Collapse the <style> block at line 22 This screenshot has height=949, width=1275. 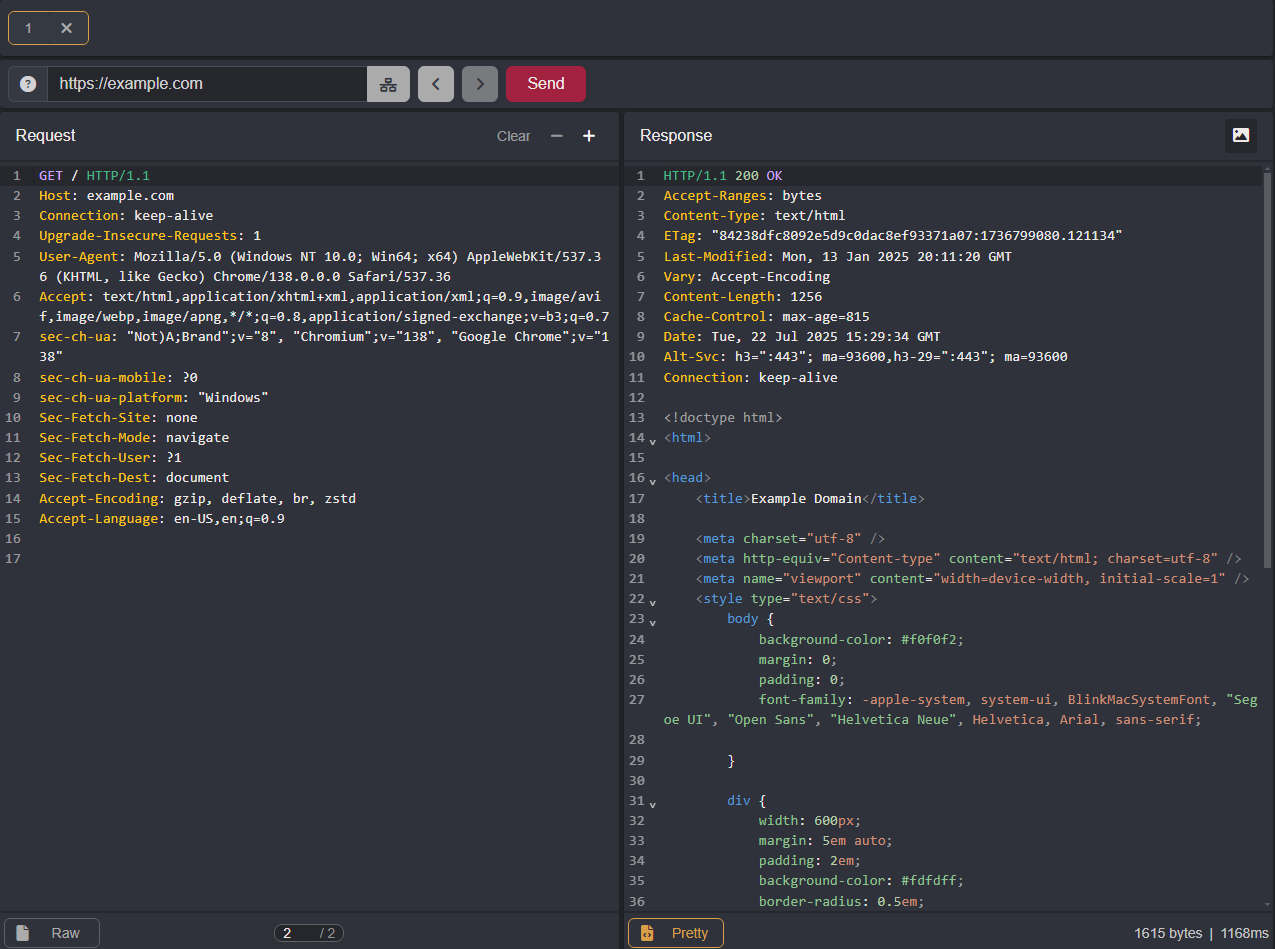(x=653, y=602)
